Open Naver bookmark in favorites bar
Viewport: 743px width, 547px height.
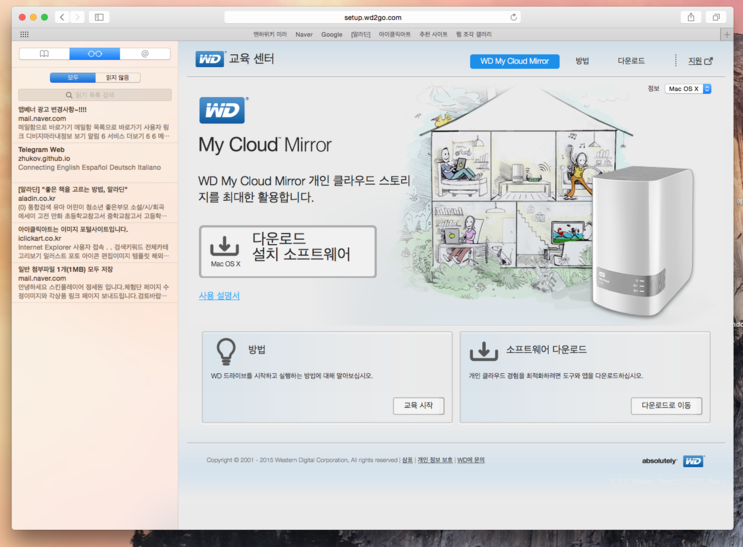(x=304, y=34)
